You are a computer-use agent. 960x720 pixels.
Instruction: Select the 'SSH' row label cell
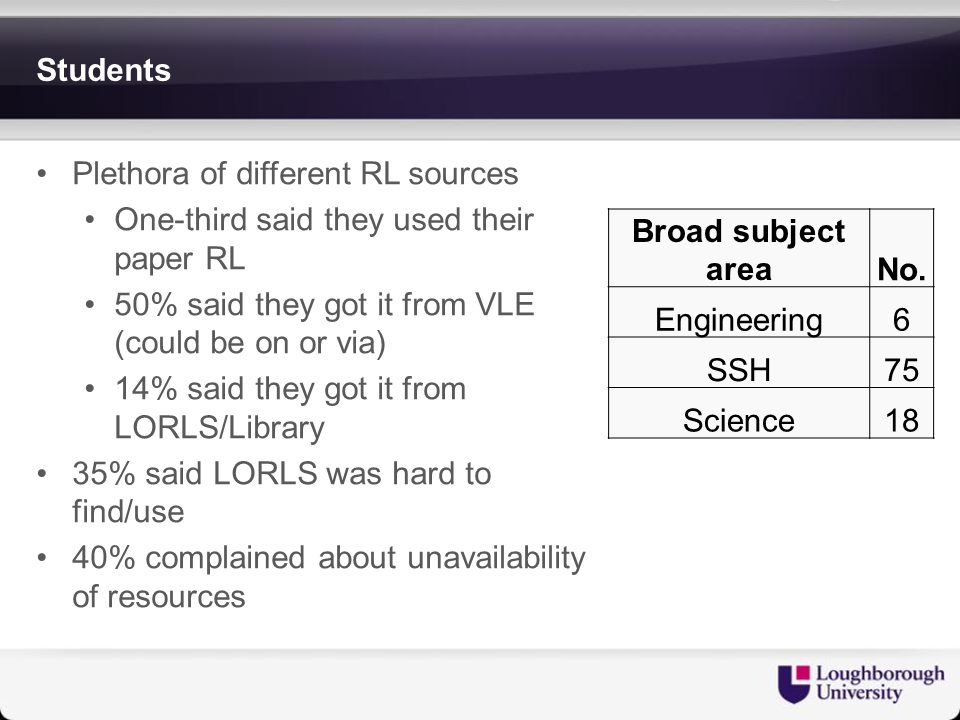click(738, 370)
